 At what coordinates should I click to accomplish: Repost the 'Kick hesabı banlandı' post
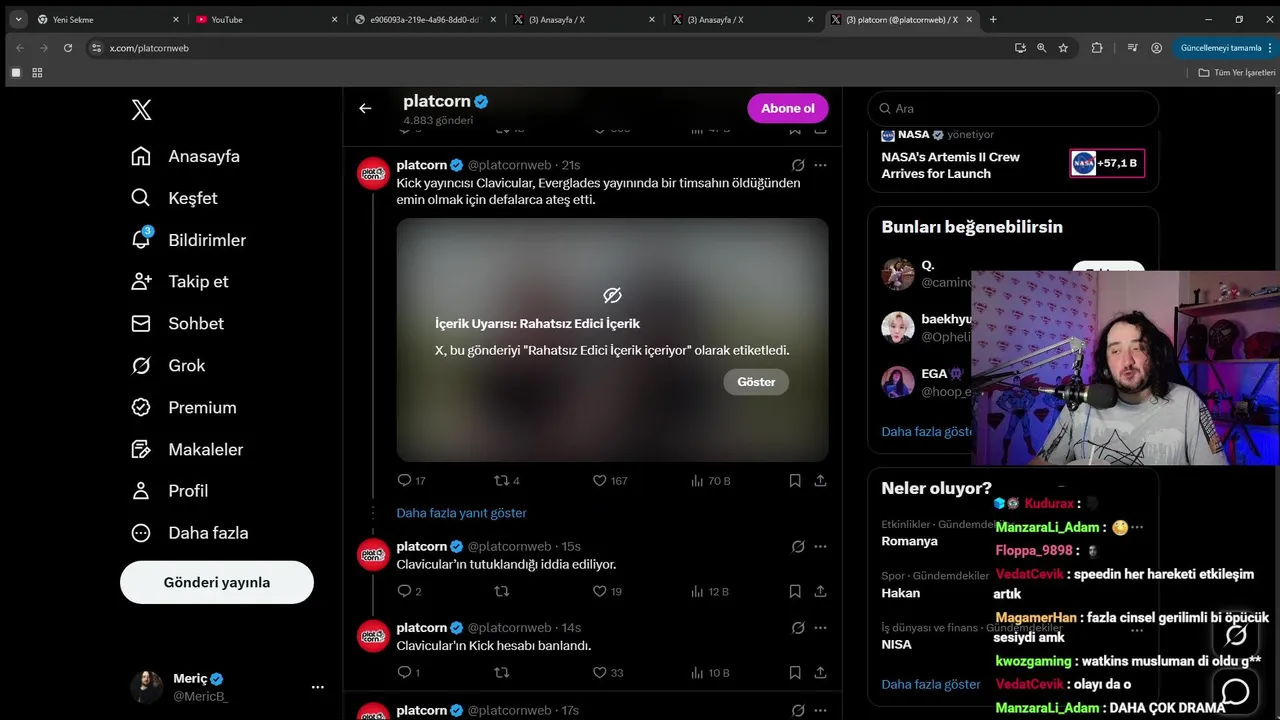pos(502,673)
